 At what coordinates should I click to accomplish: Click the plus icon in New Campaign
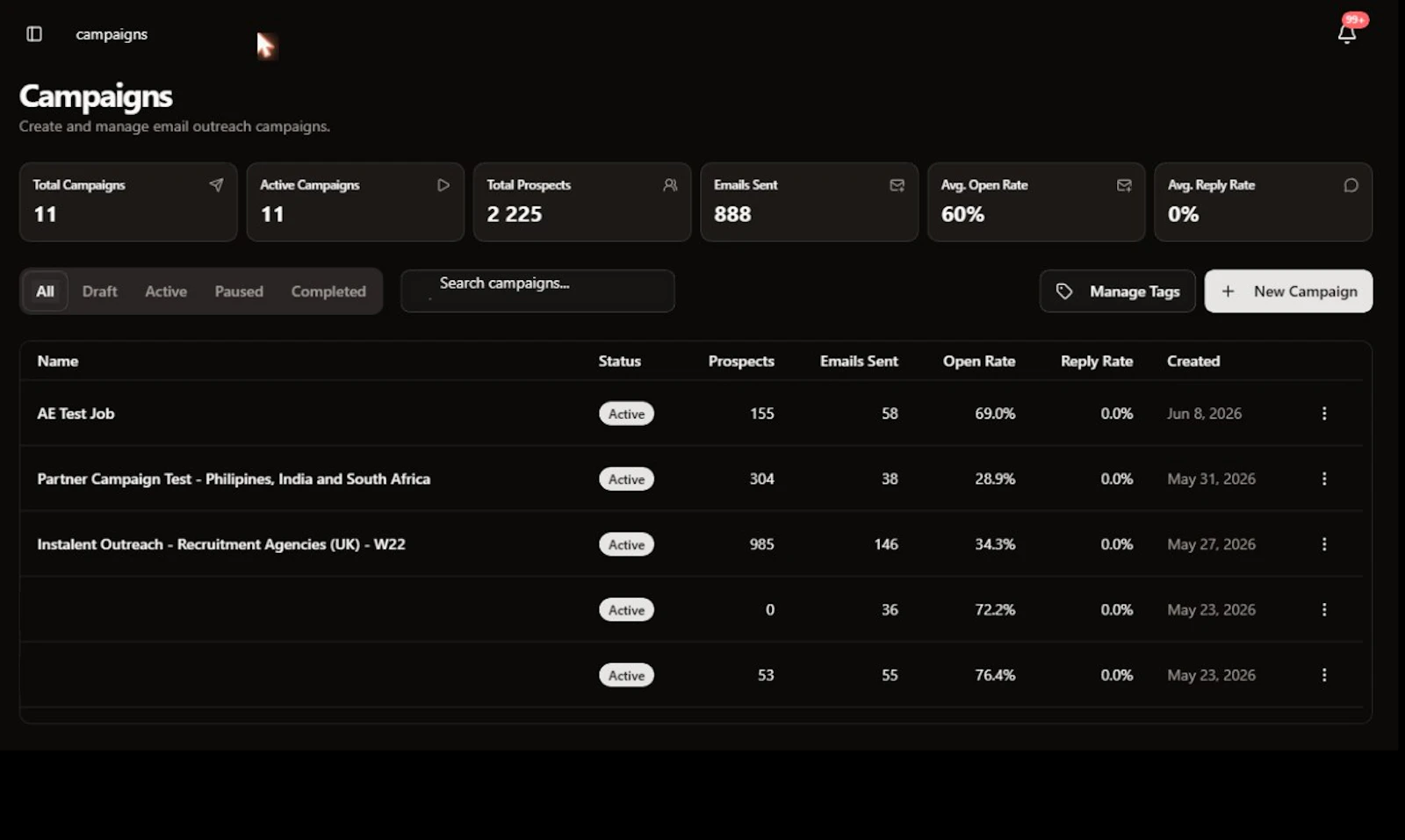click(x=1228, y=291)
